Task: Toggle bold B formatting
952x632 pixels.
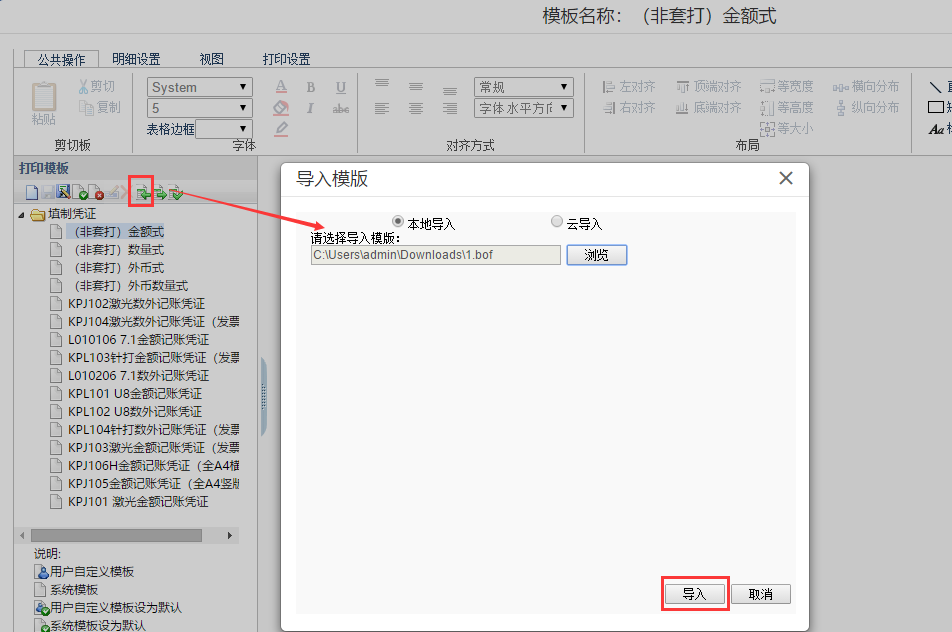Action: point(311,87)
